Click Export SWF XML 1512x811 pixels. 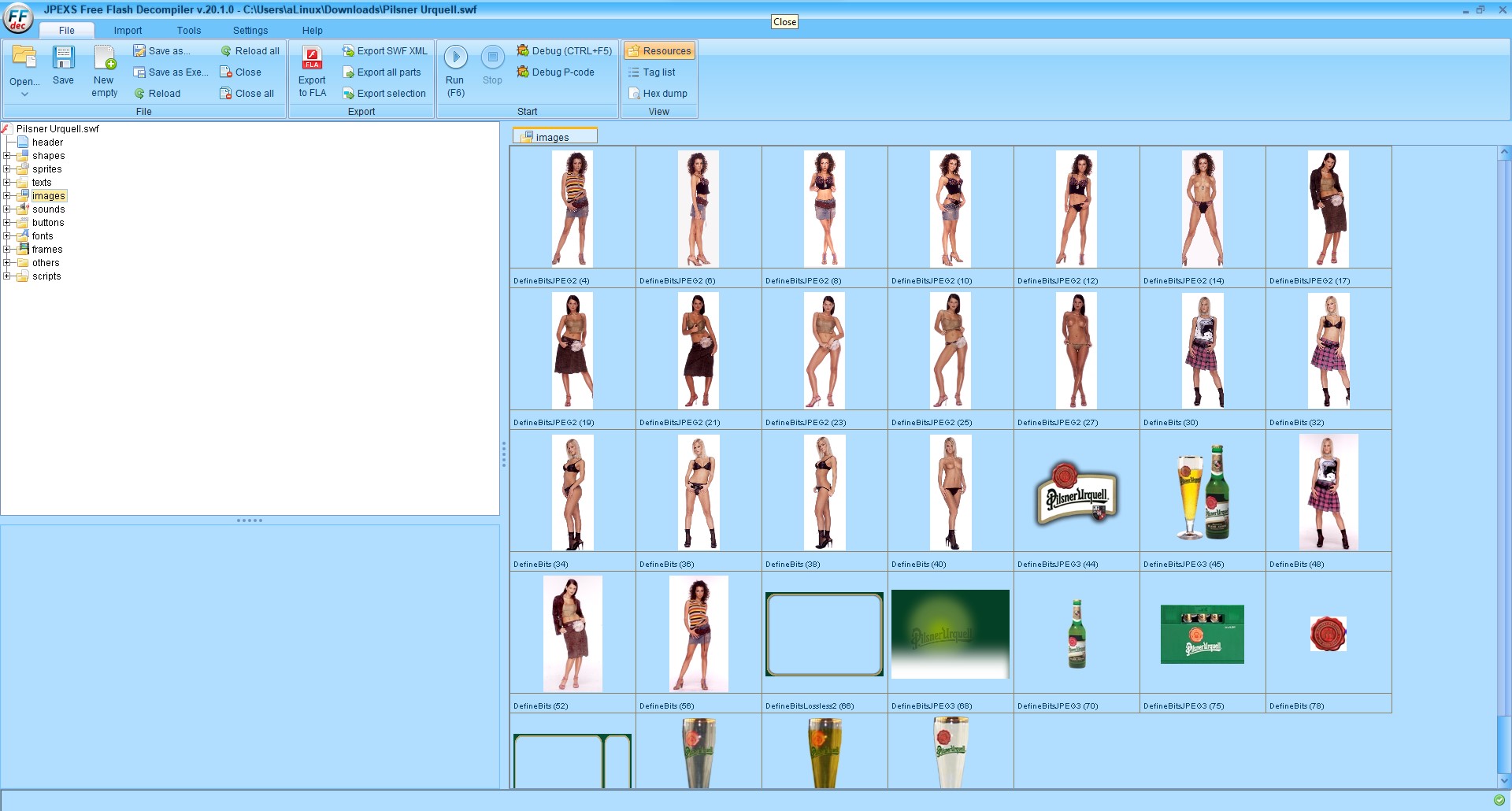[x=384, y=51]
